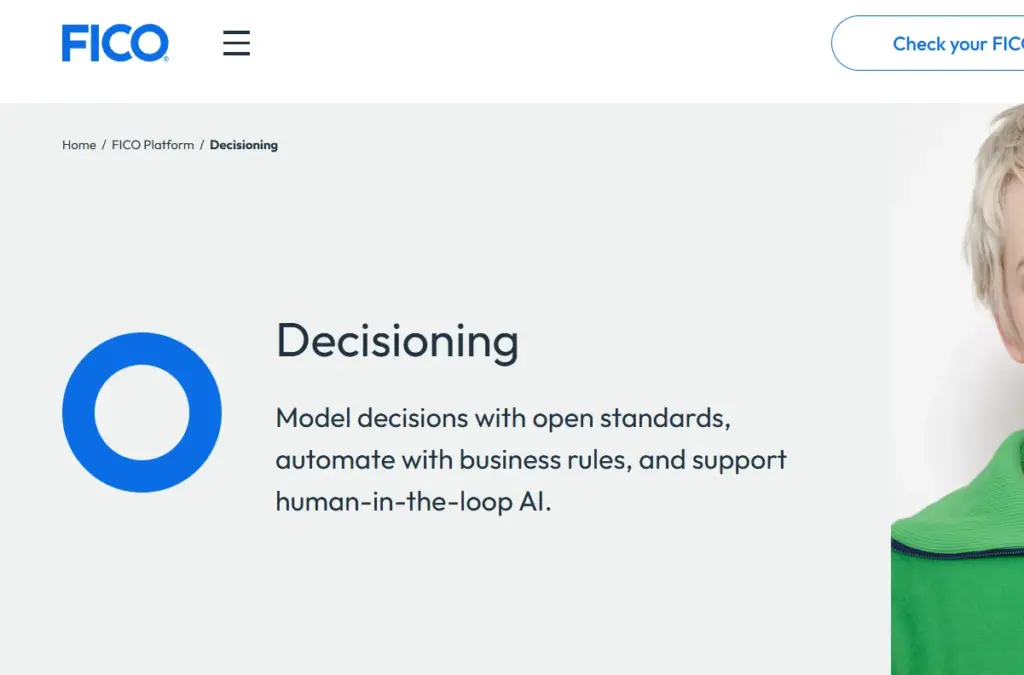Click the blue ring Decisioning icon
The image size is (1024, 675).
[x=142, y=413]
